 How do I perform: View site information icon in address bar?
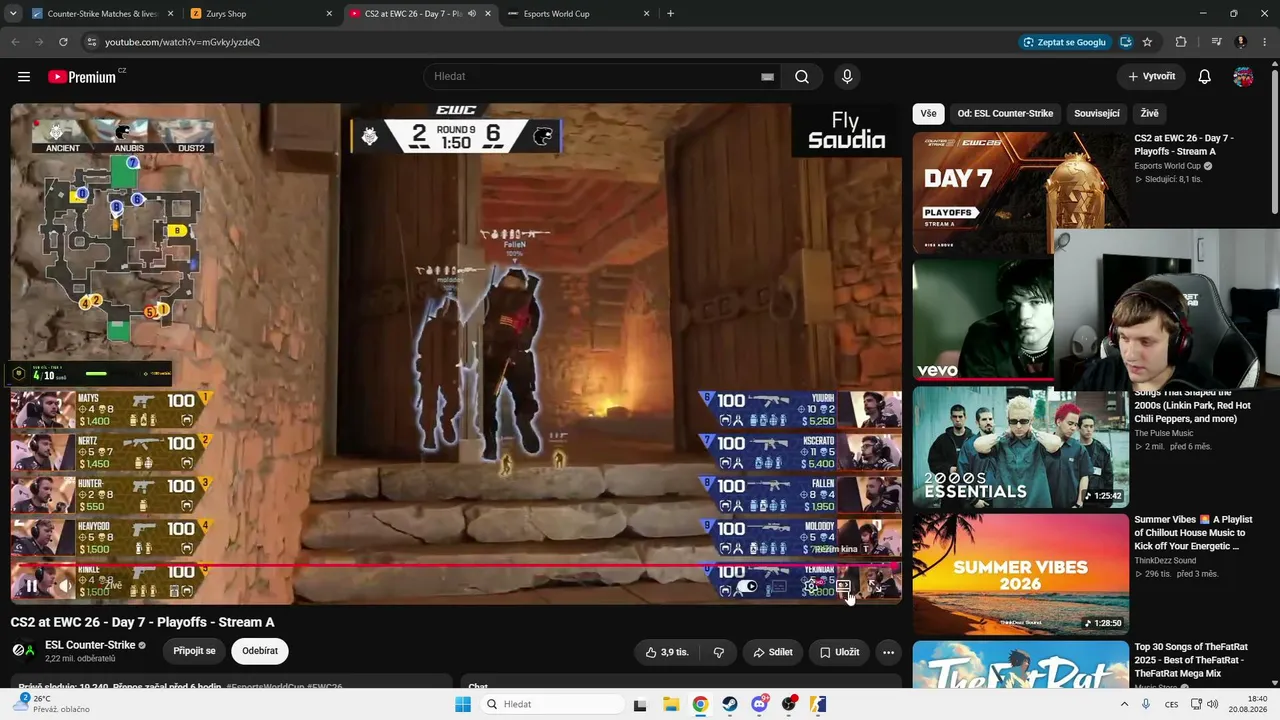(x=91, y=42)
